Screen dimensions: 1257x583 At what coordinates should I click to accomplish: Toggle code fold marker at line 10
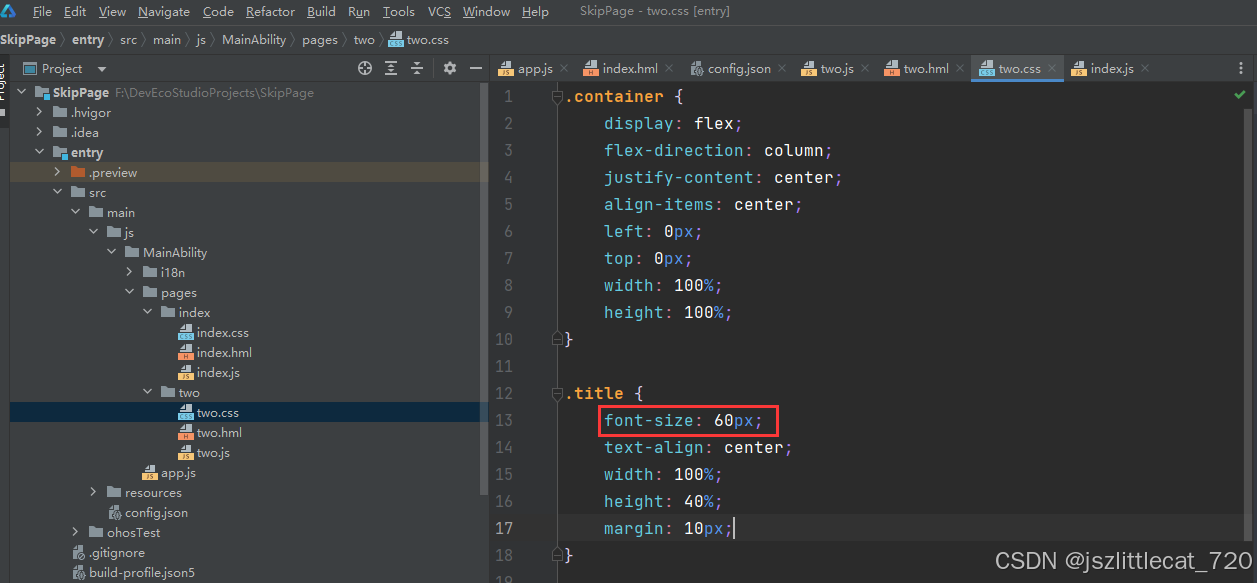(x=557, y=340)
